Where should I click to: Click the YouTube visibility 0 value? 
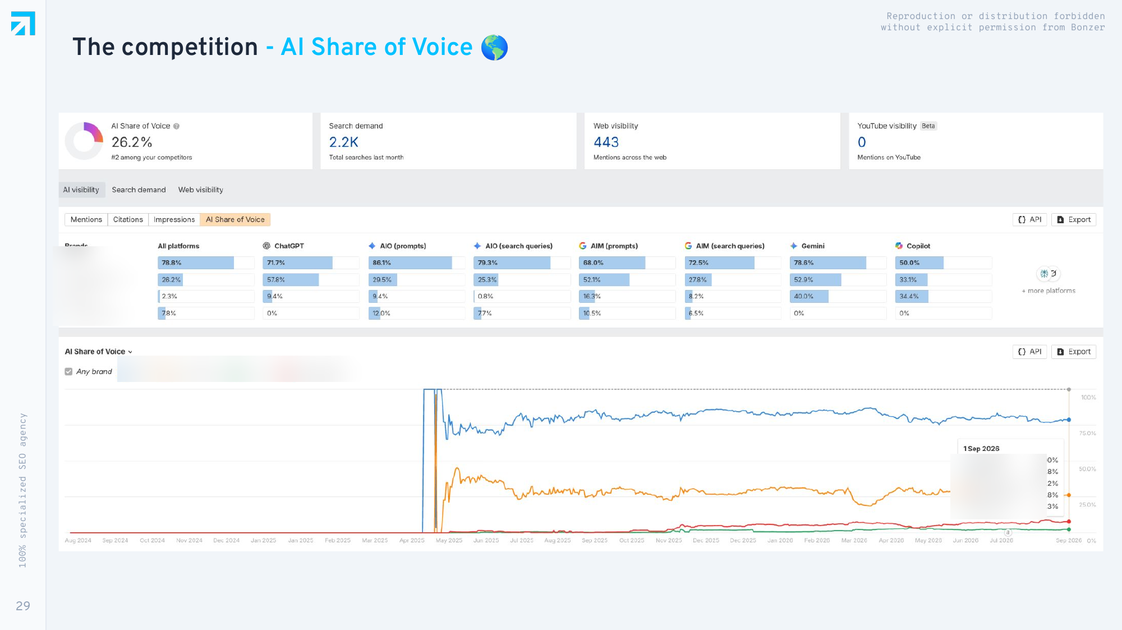pos(862,142)
